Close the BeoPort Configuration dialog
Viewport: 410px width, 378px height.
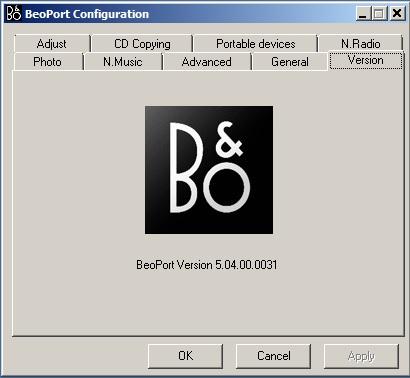pyautogui.click(x=397, y=14)
